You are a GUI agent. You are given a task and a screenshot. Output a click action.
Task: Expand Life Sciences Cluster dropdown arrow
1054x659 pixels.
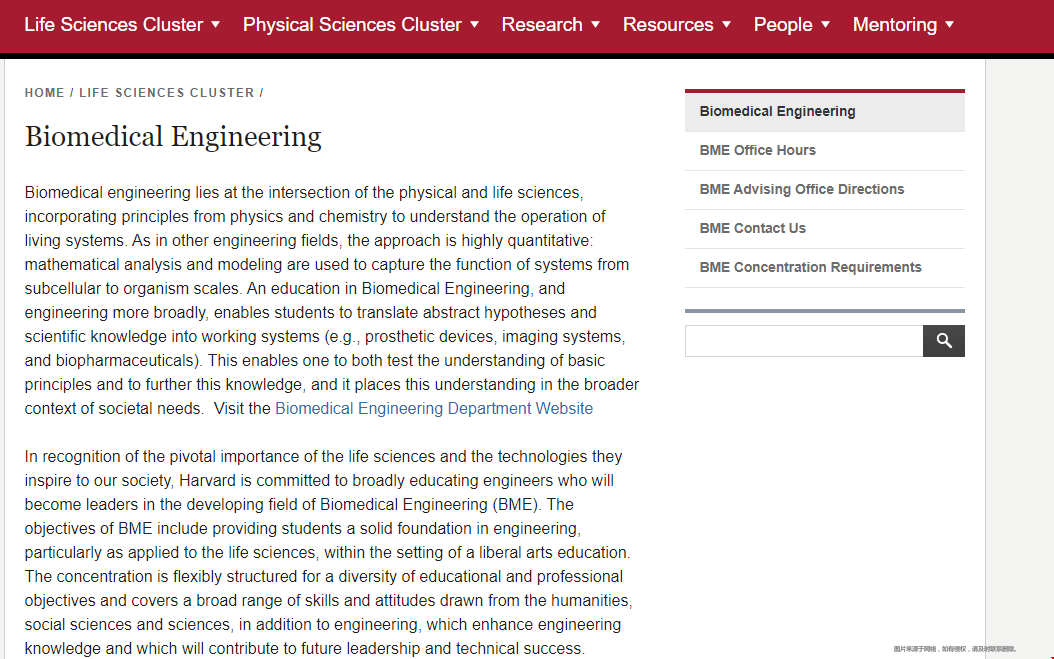click(x=216, y=25)
